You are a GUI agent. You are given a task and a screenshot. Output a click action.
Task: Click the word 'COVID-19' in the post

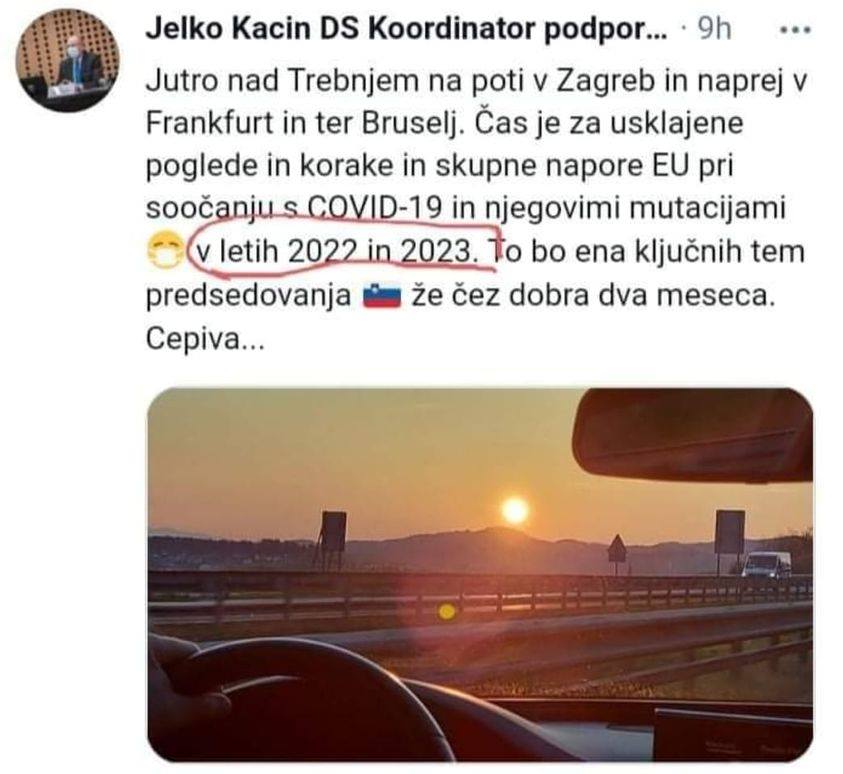point(375,208)
